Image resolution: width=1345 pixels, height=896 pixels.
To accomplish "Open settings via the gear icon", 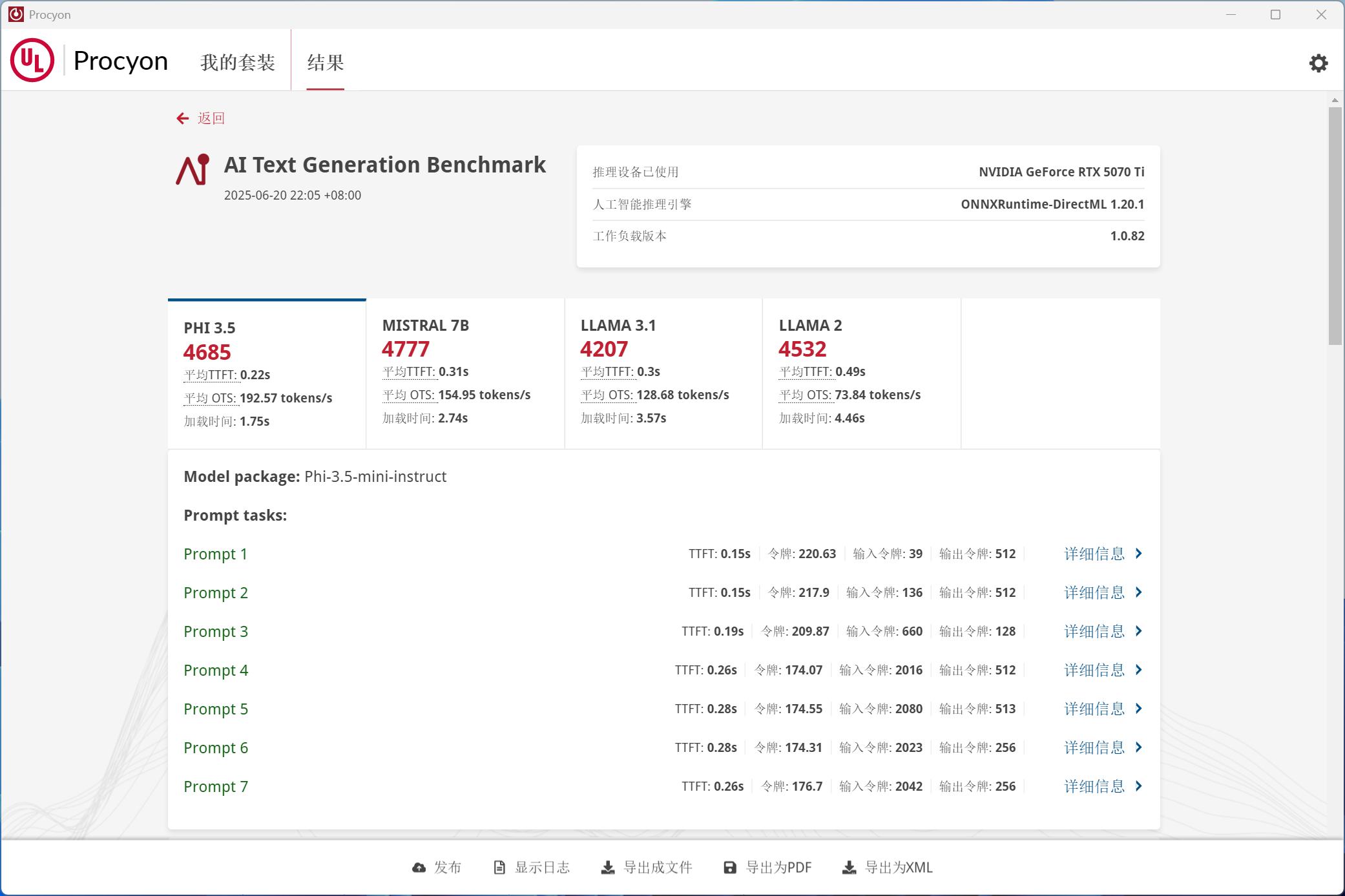I will [x=1318, y=63].
